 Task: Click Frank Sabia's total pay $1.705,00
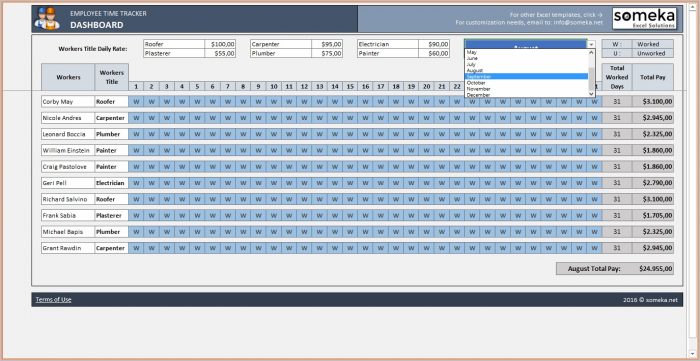tap(653, 215)
